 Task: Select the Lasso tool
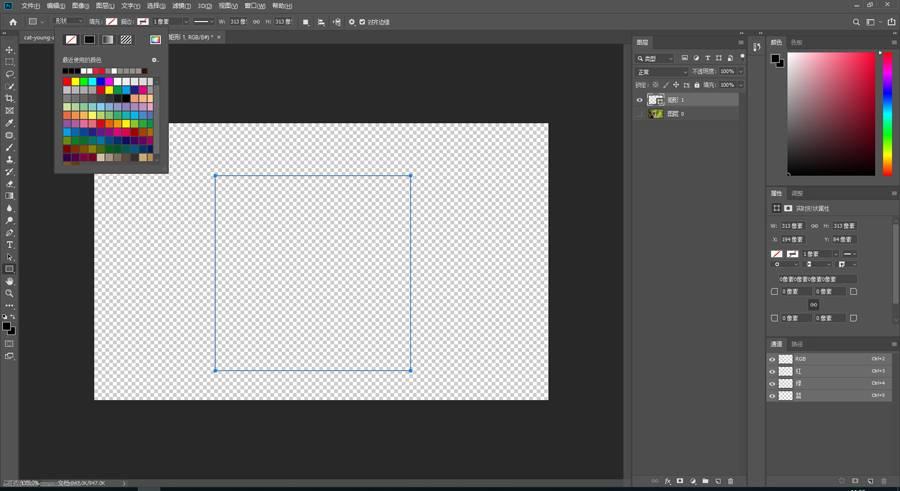coord(10,74)
